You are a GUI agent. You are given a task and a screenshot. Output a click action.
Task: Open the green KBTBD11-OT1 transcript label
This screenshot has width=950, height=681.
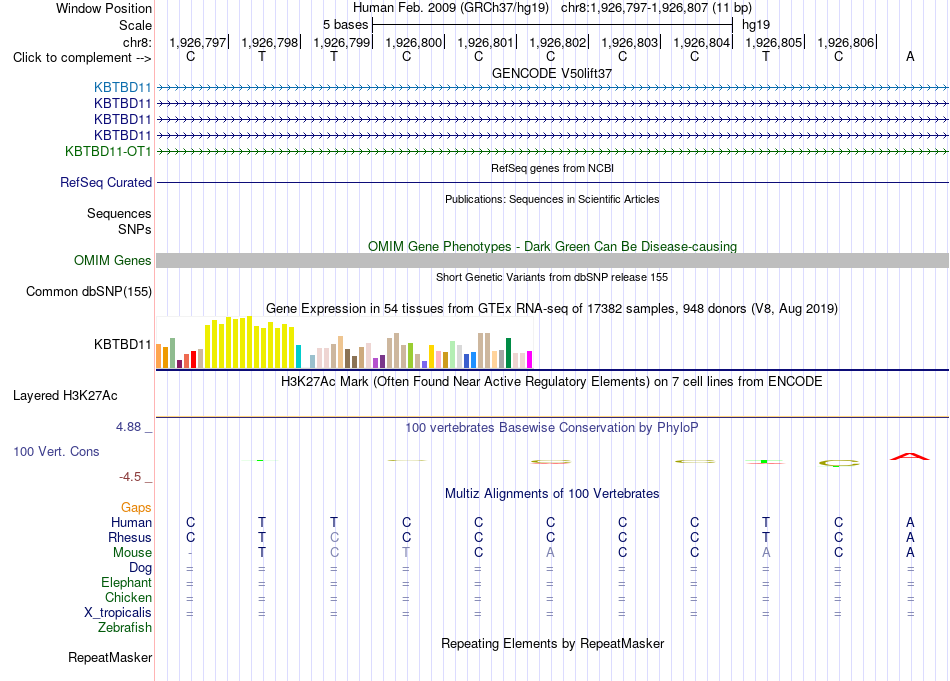(108, 151)
